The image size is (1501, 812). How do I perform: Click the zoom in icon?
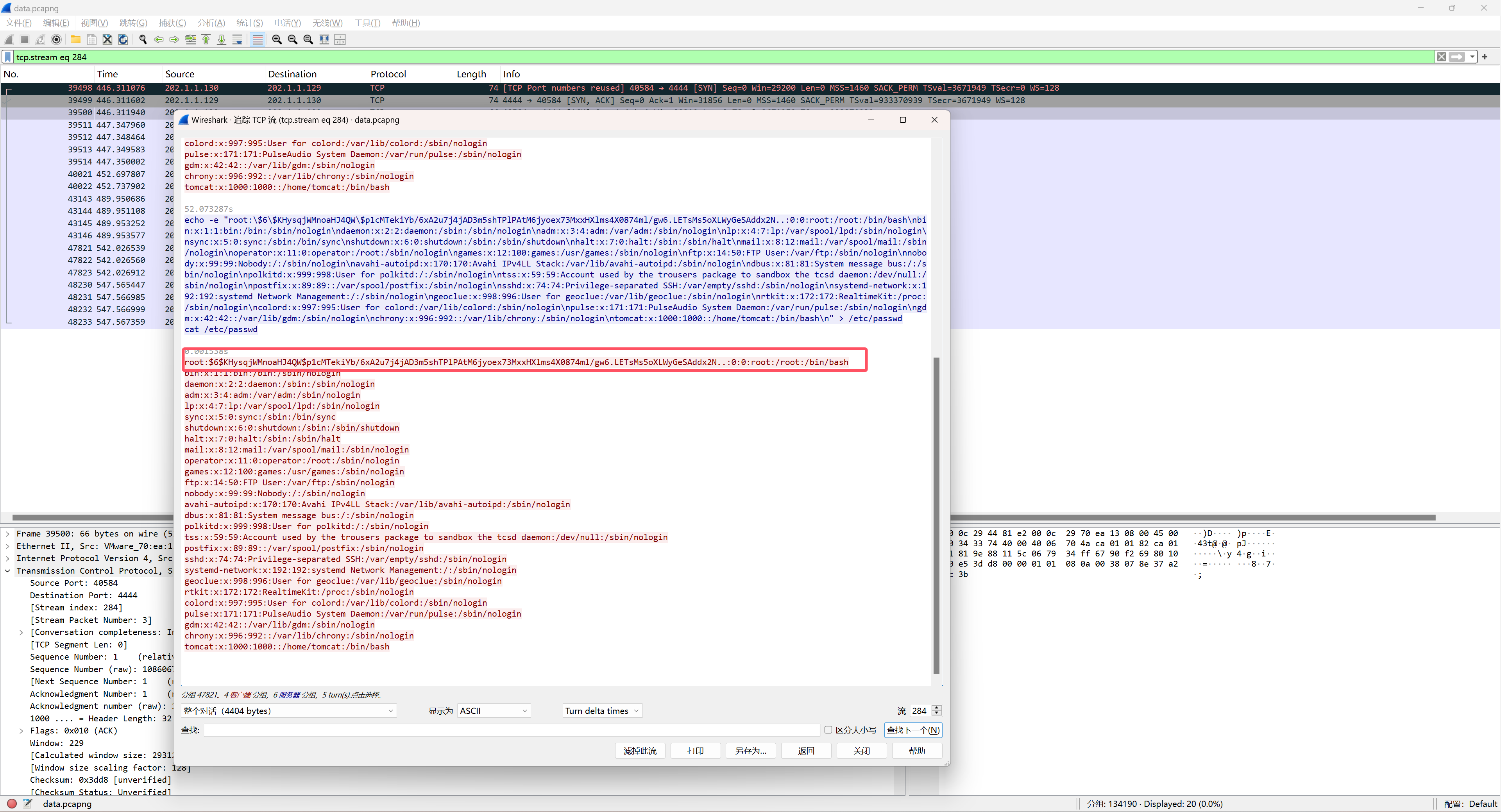[277, 39]
